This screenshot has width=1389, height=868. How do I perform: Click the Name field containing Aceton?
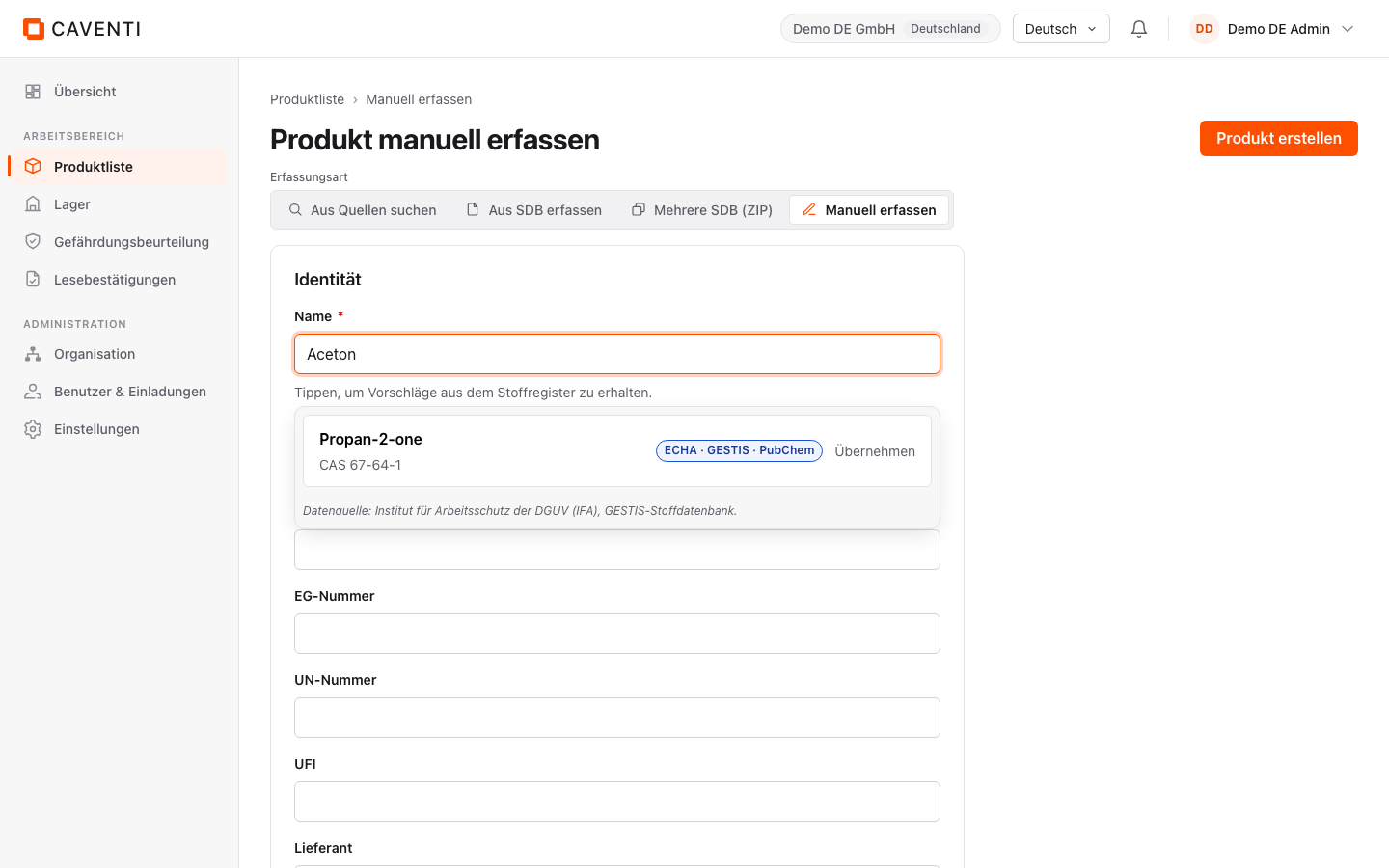(617, 354)
